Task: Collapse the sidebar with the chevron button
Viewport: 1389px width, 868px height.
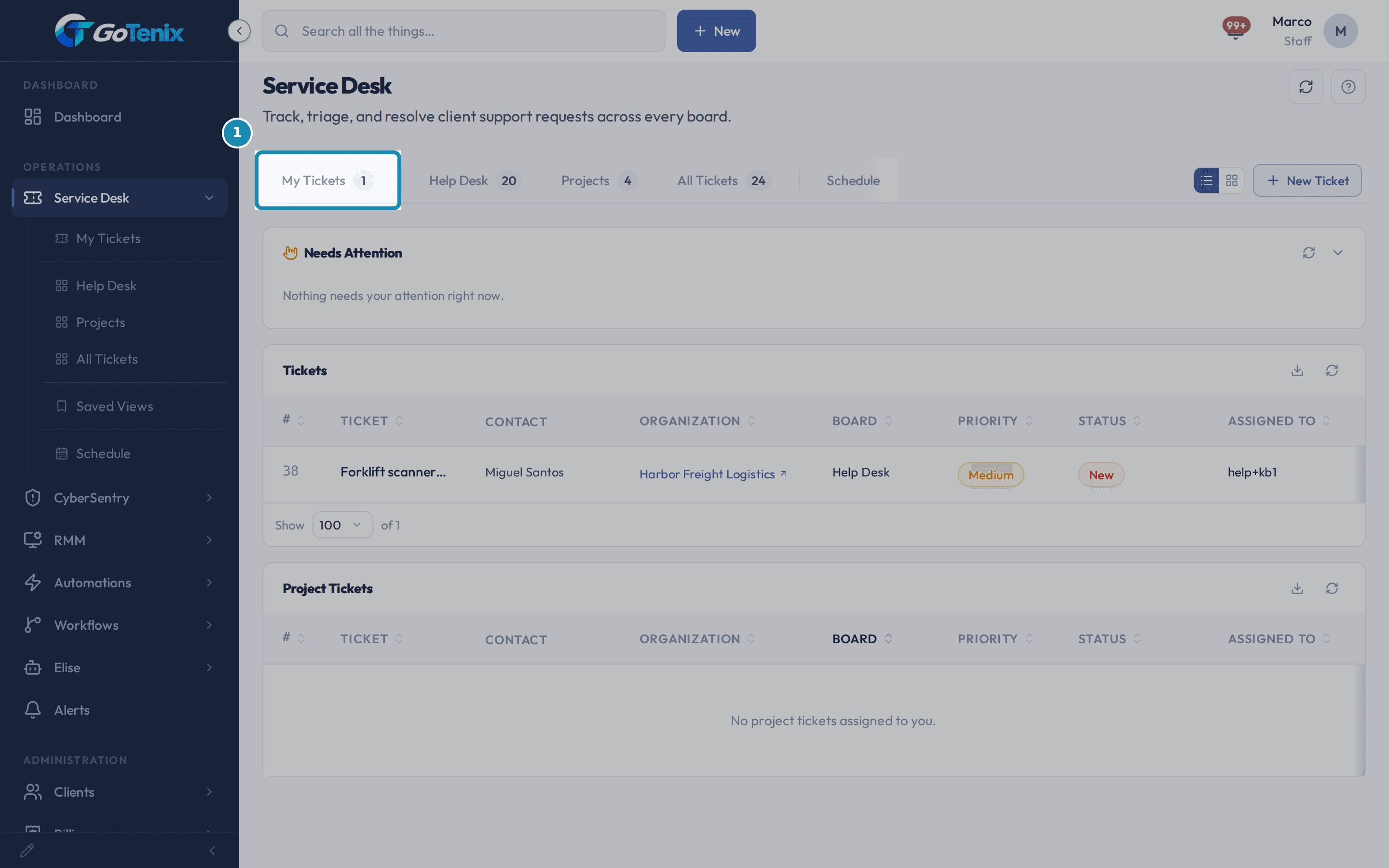Action: tap(239, 31)
